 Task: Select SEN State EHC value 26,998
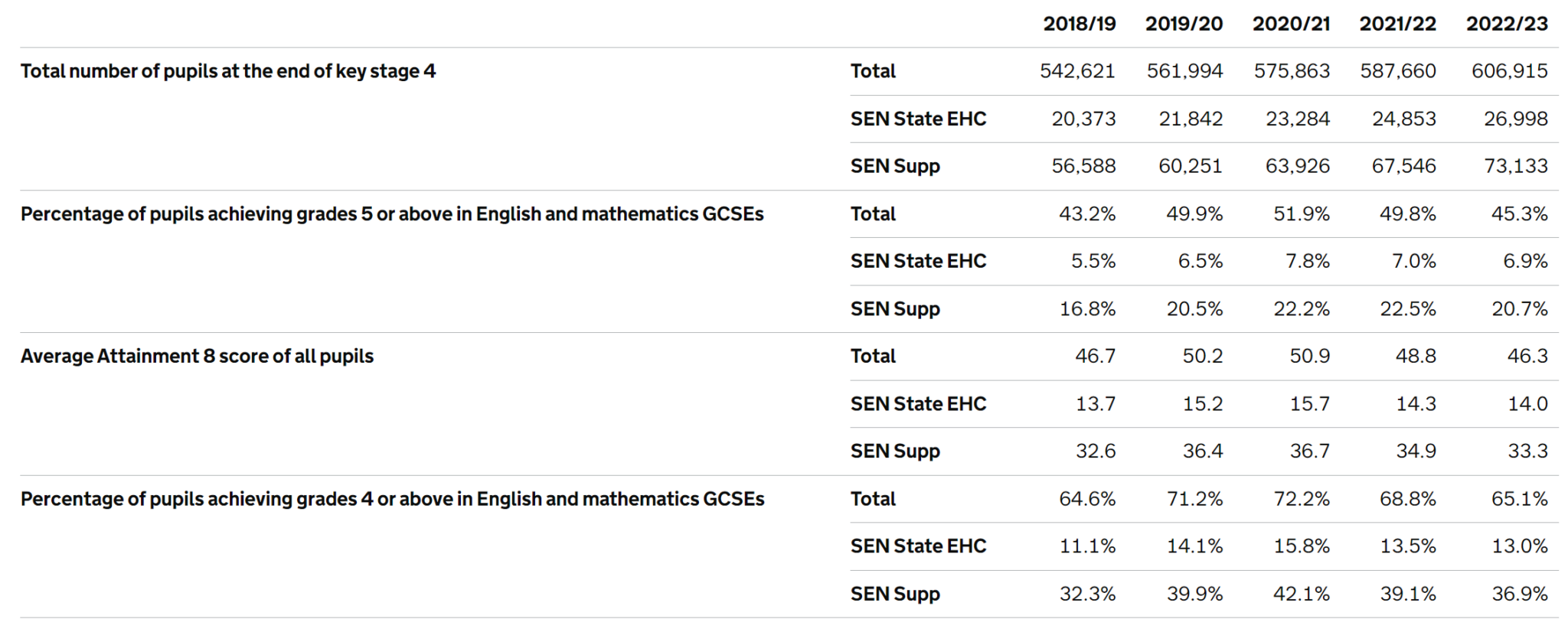[1515, 119]
